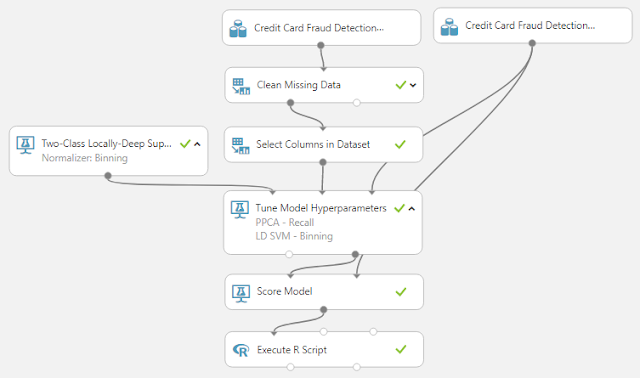
Task: Expand the Clean Missing Data module comment
Action: click(413, 85)
